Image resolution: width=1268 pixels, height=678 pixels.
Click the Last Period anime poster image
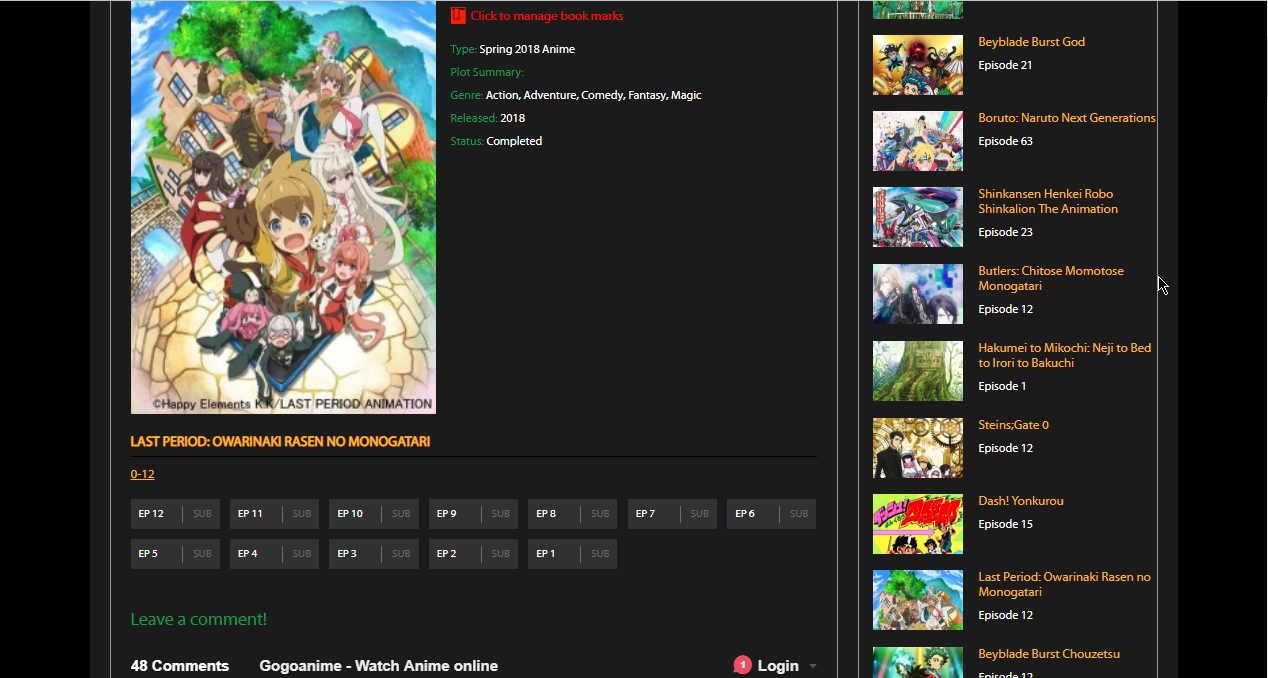point(283,207)
